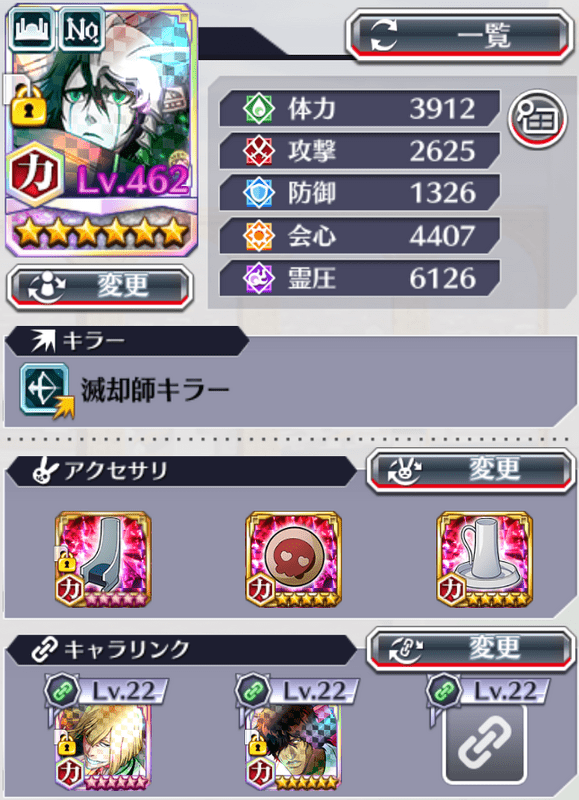Toggle the gold lock on character card
This screenshot has width=579, height=800.
28,106
